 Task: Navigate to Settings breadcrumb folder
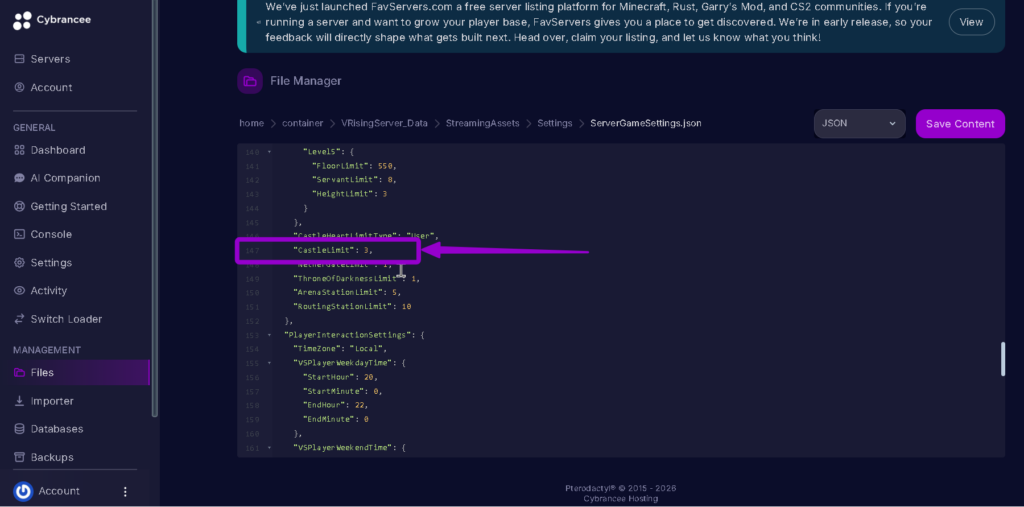point(554,123)
